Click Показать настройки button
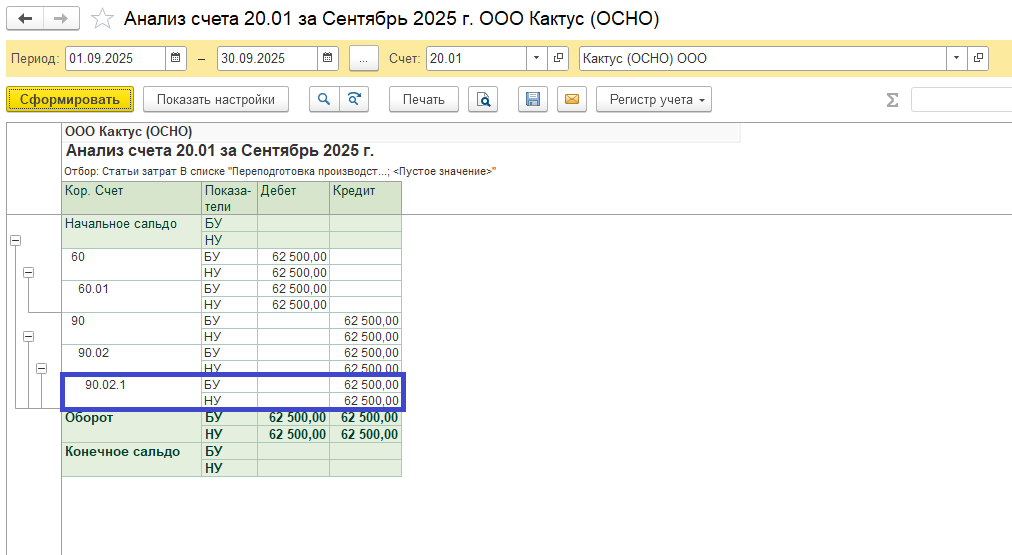This screenshot has height=555, width=1012. (215, 99)
